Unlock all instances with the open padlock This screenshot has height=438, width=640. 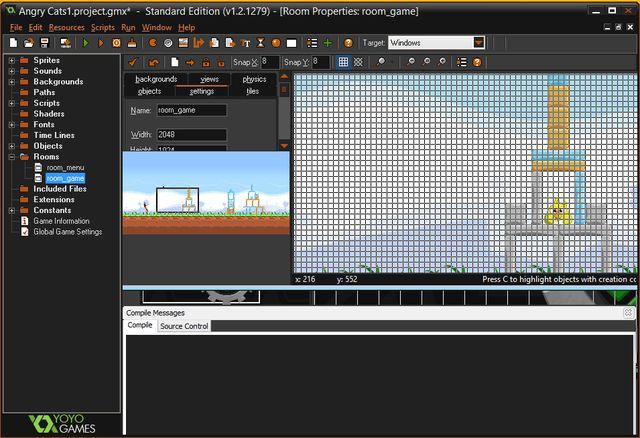221,62
